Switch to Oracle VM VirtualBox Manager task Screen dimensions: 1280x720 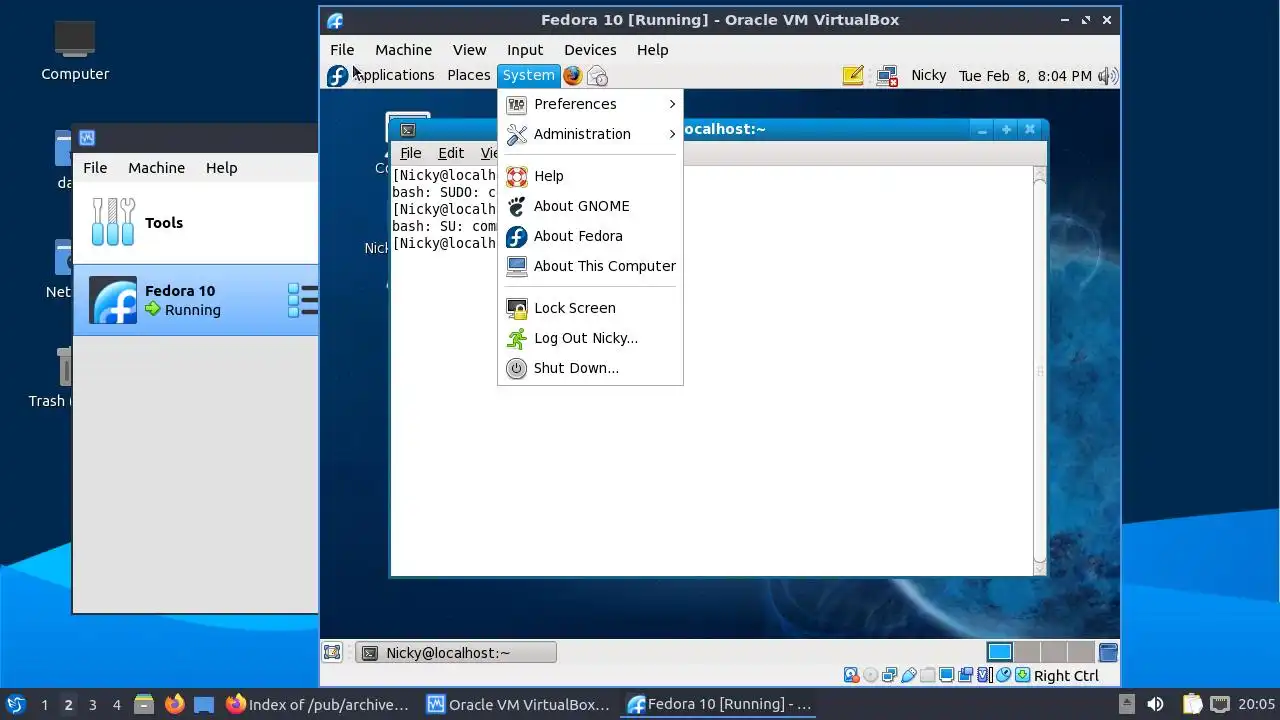tap(518, 704)
